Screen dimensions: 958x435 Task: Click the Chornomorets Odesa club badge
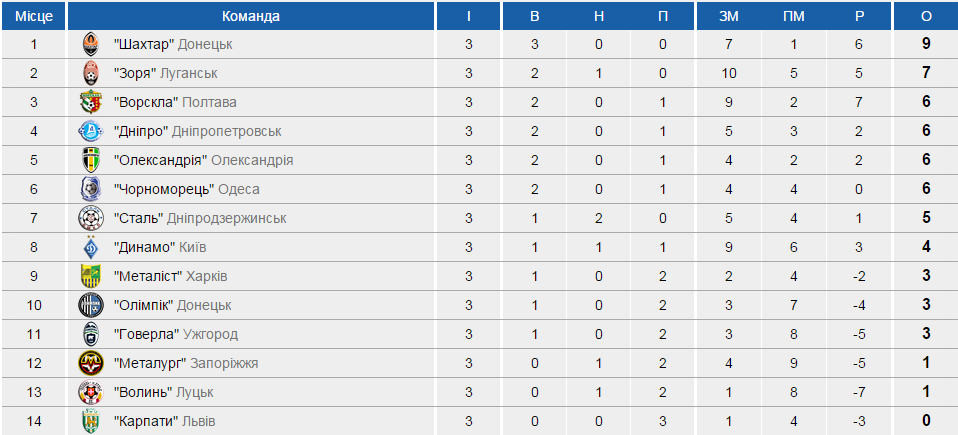[91, 189]
